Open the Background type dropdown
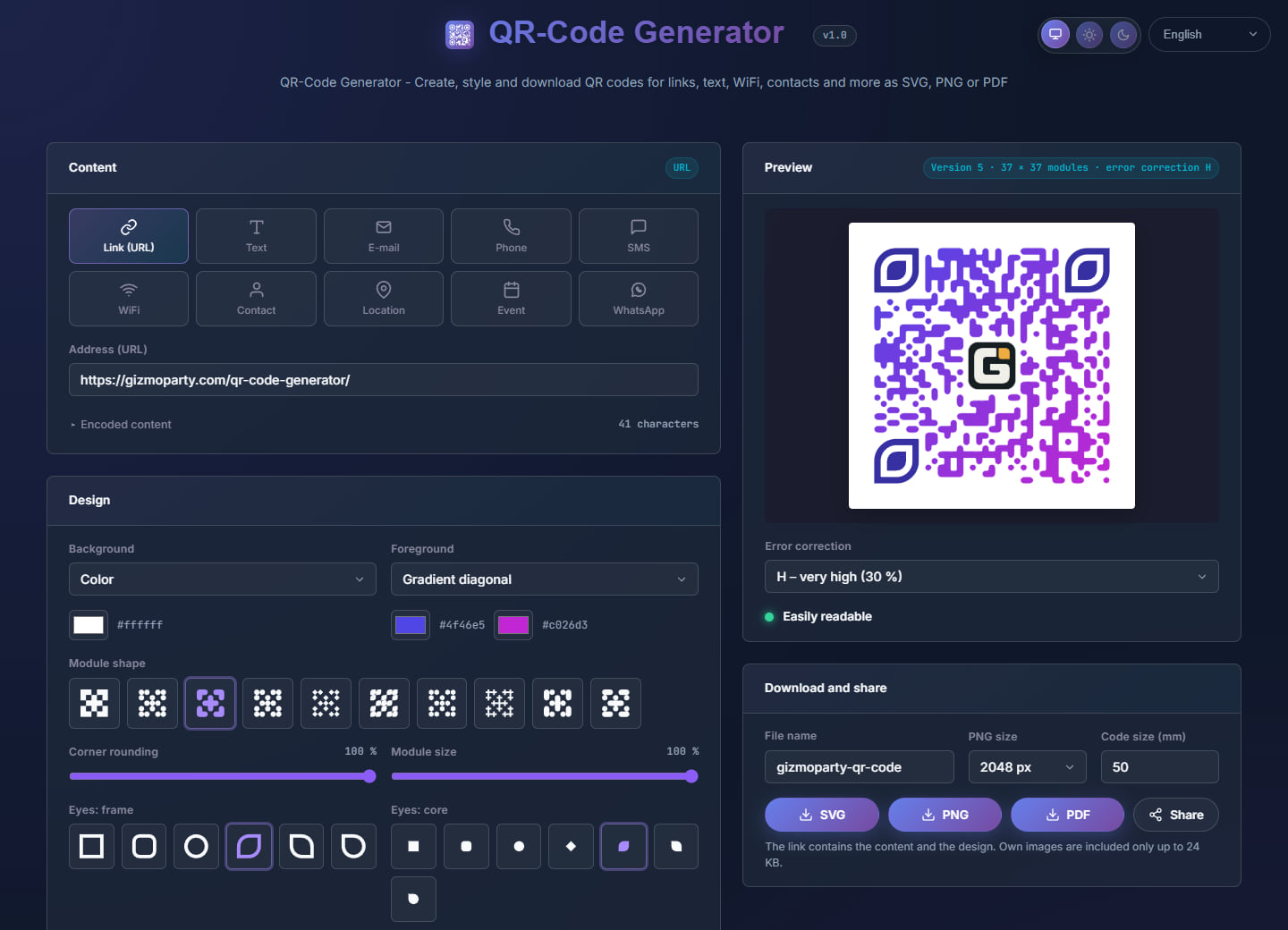 click(223, 579)
